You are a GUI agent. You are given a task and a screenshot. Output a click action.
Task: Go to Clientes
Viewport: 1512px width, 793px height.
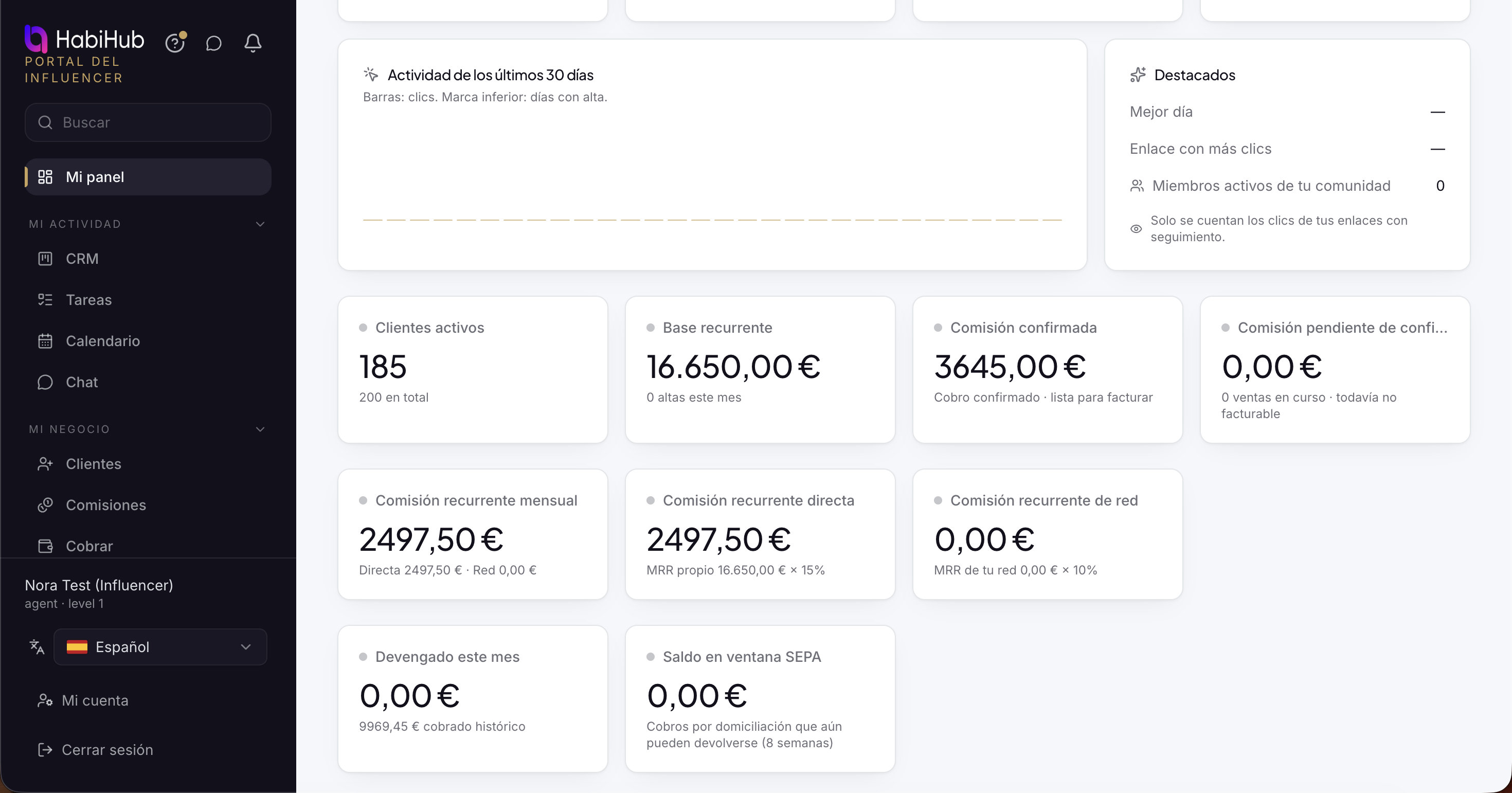148,464
